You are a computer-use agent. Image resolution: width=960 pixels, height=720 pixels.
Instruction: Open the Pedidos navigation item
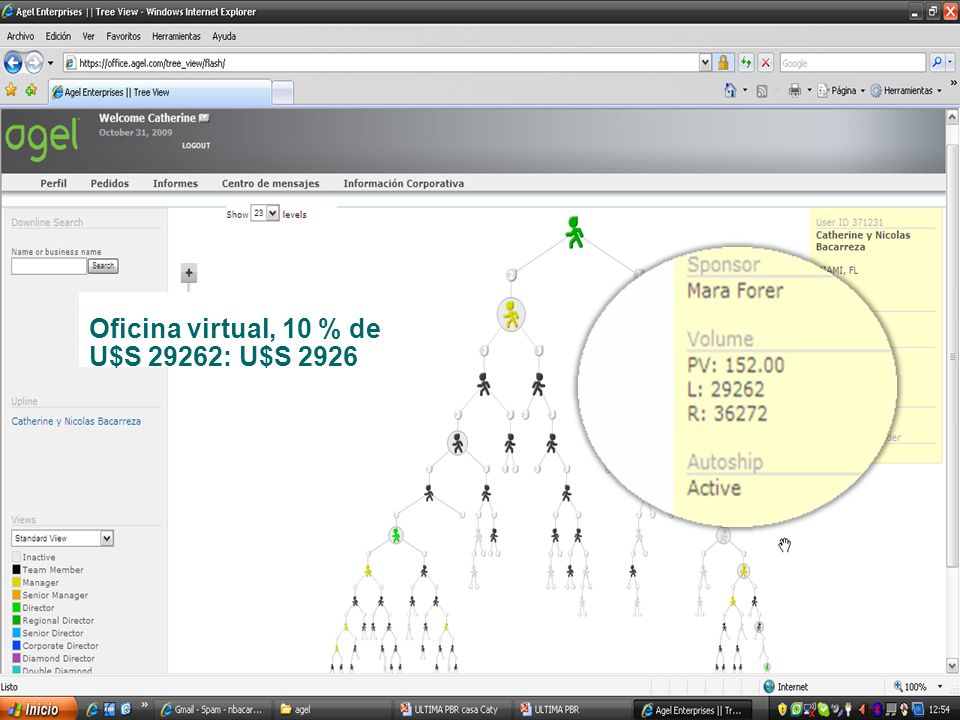point(110,183)
